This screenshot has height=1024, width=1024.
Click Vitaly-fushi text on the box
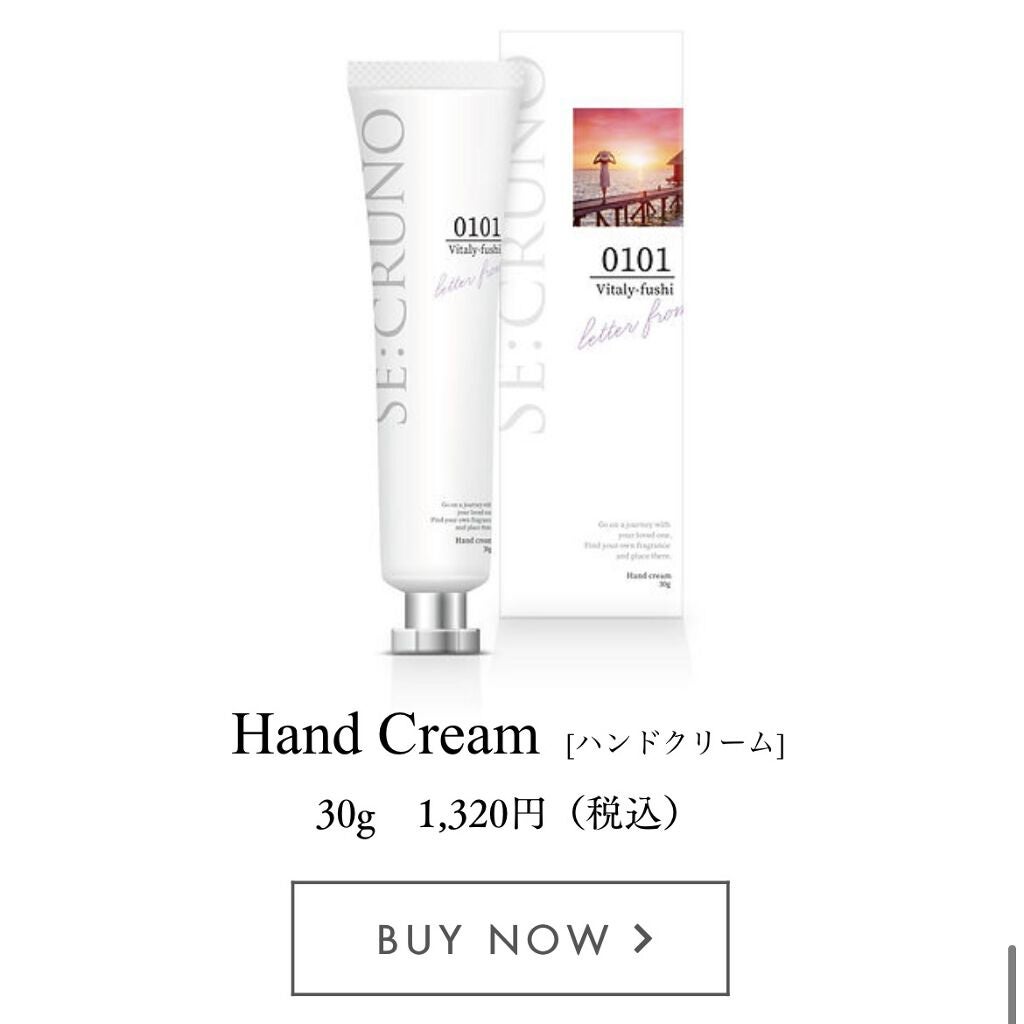pos(634,289)
